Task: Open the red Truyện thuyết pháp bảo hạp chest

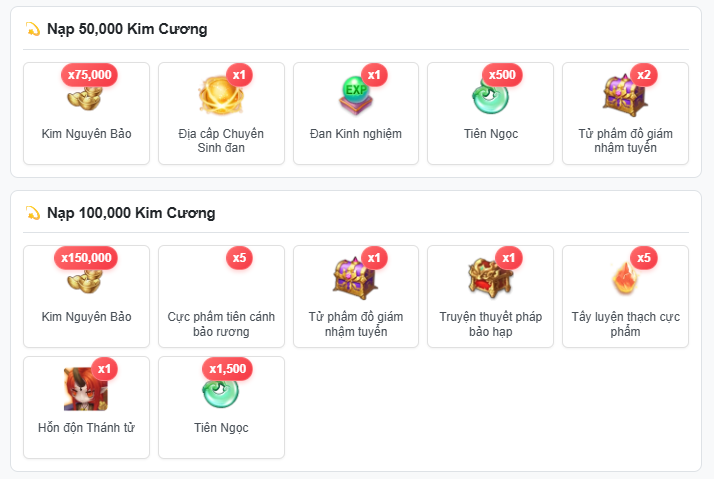Action: [x=490, y=279]
